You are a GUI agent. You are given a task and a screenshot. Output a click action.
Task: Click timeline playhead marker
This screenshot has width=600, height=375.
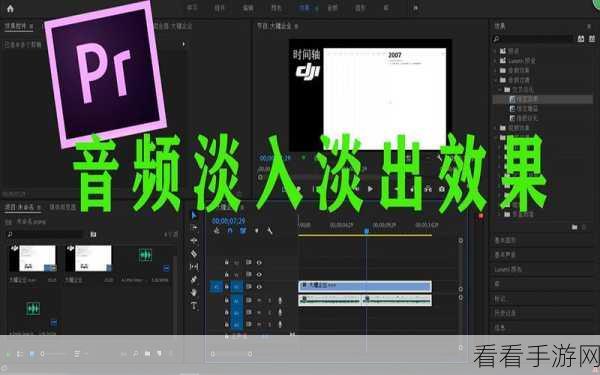(x=366, y=231)
